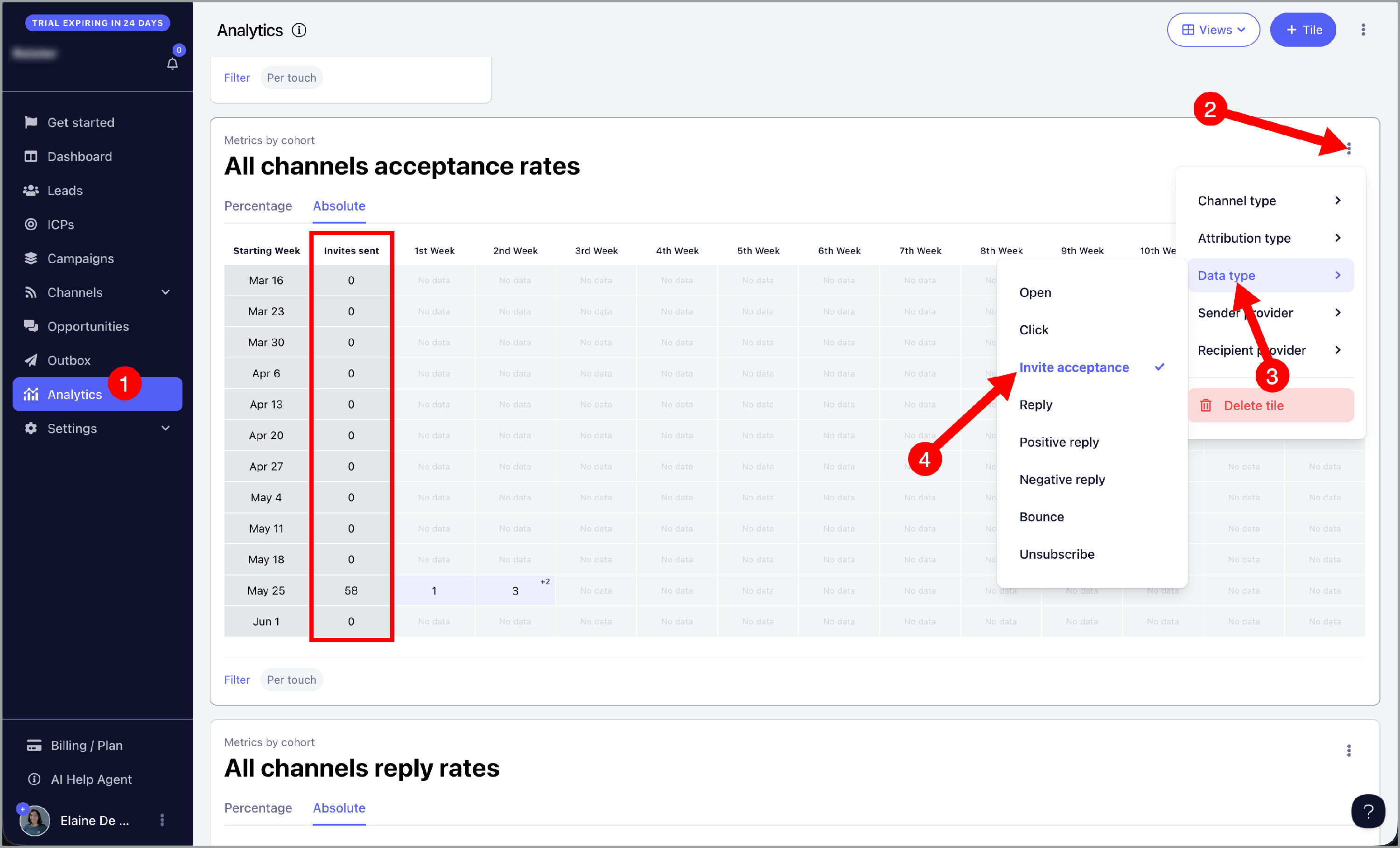Click Per touch chip below acceptance table
This screenshot has width=1400, height=848.
click(x=292, y=679)
